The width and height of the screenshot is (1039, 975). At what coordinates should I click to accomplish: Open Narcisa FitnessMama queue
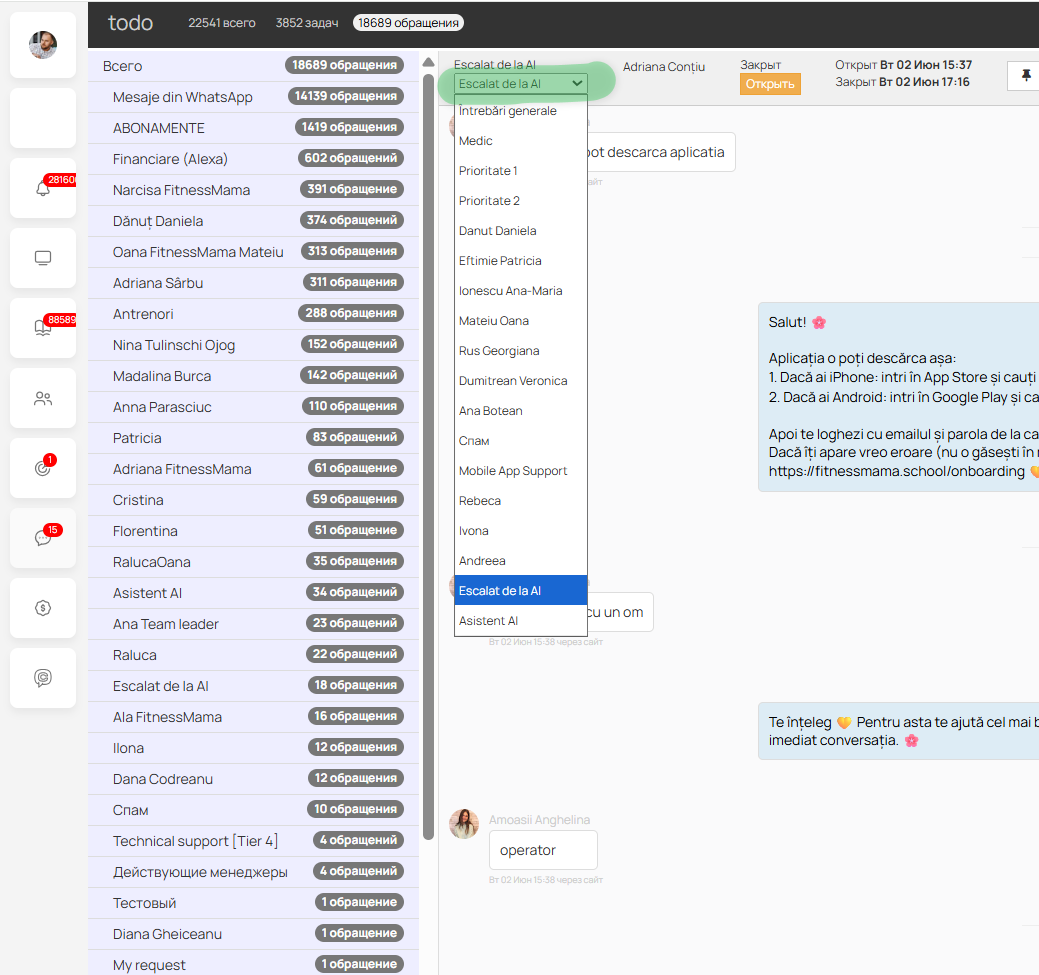253,190
